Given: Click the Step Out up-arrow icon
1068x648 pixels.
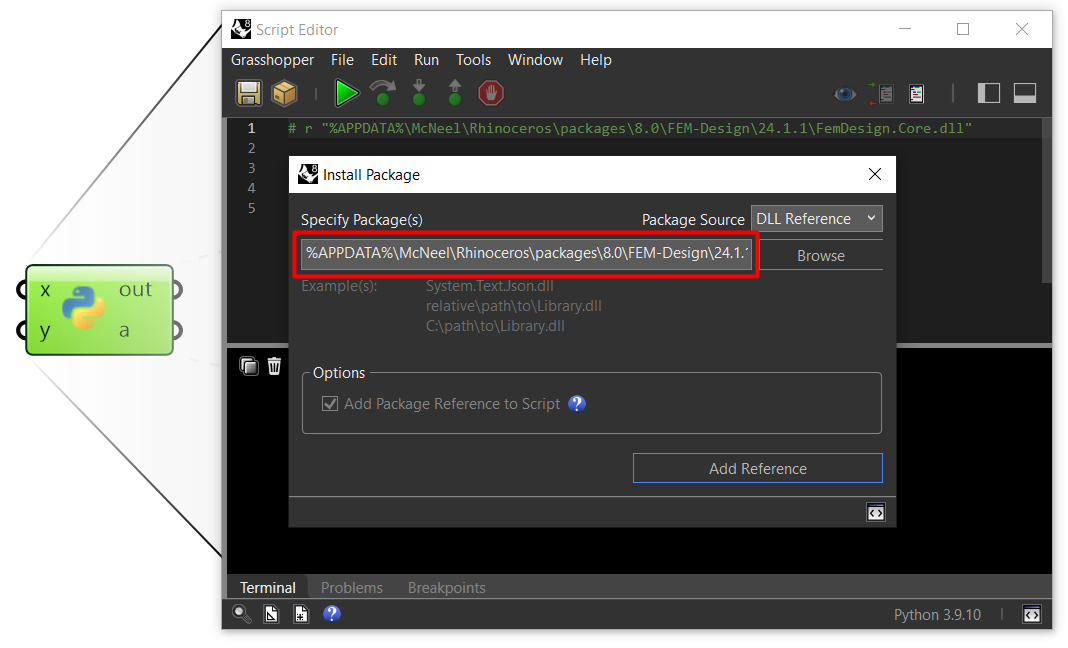Looking at the screenshot, I should [455, 93].
